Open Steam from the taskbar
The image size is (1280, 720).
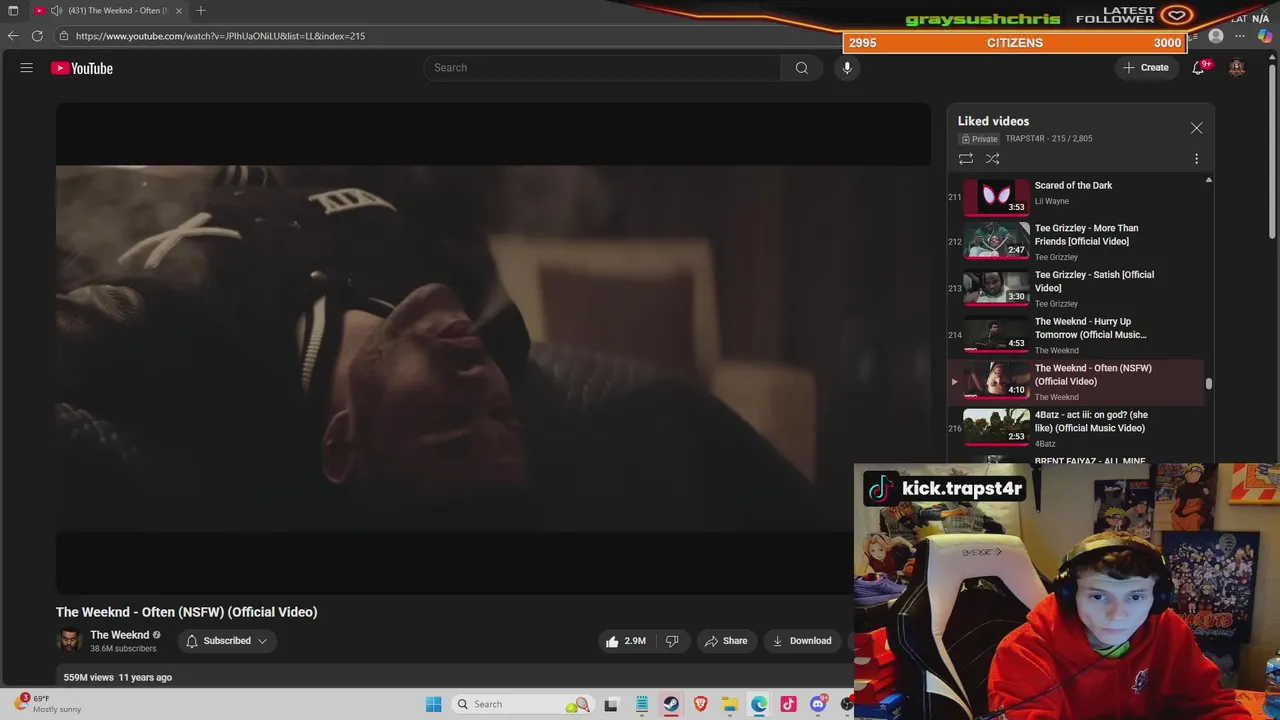pyautogui.click(x=671, y=704)
